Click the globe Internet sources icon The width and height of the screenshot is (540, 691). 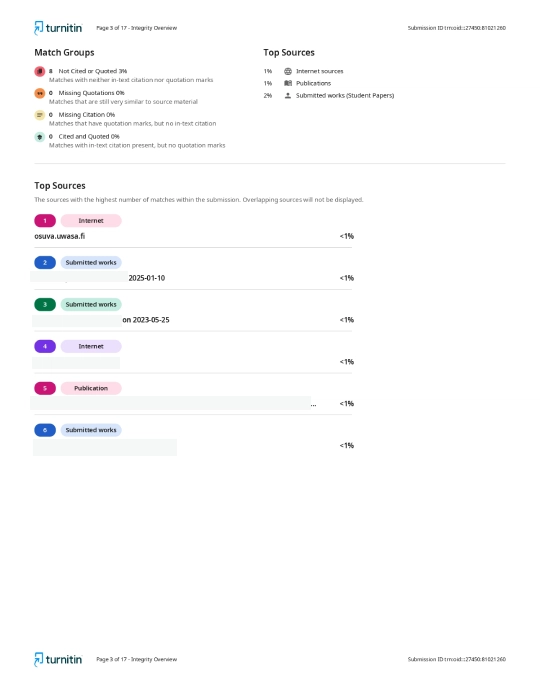(x=288, y=71)
